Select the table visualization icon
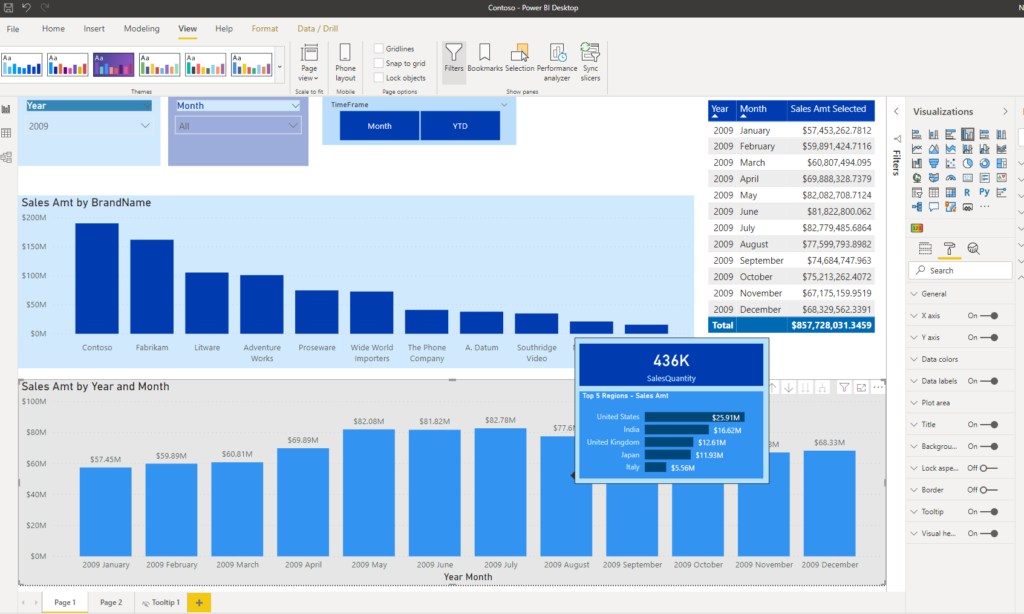This screenshot has width=1024, height=614. [x=934, y=192]
